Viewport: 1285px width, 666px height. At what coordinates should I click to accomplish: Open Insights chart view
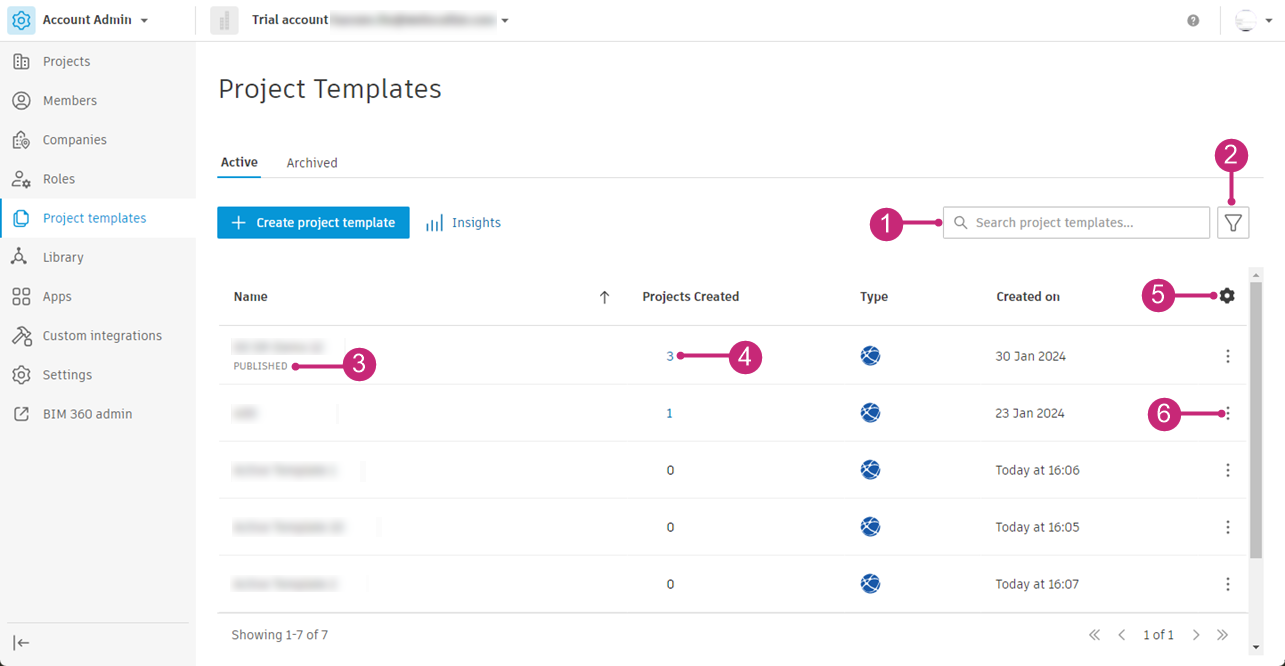463,223
